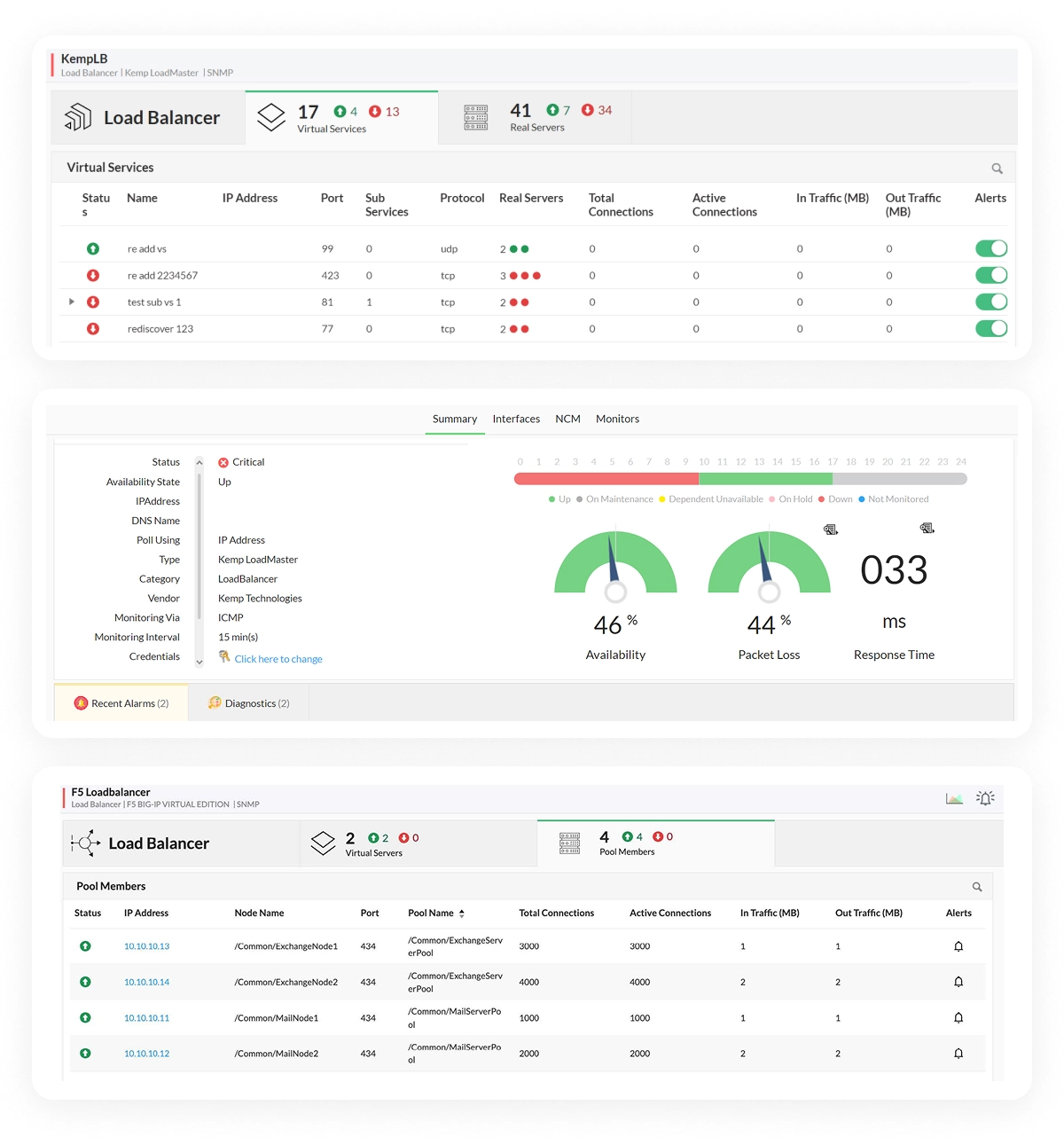The width and height of the screenshot is (1064, 1145).
Task: Switch to the Interfaces tab
Action: pos(516,419)
